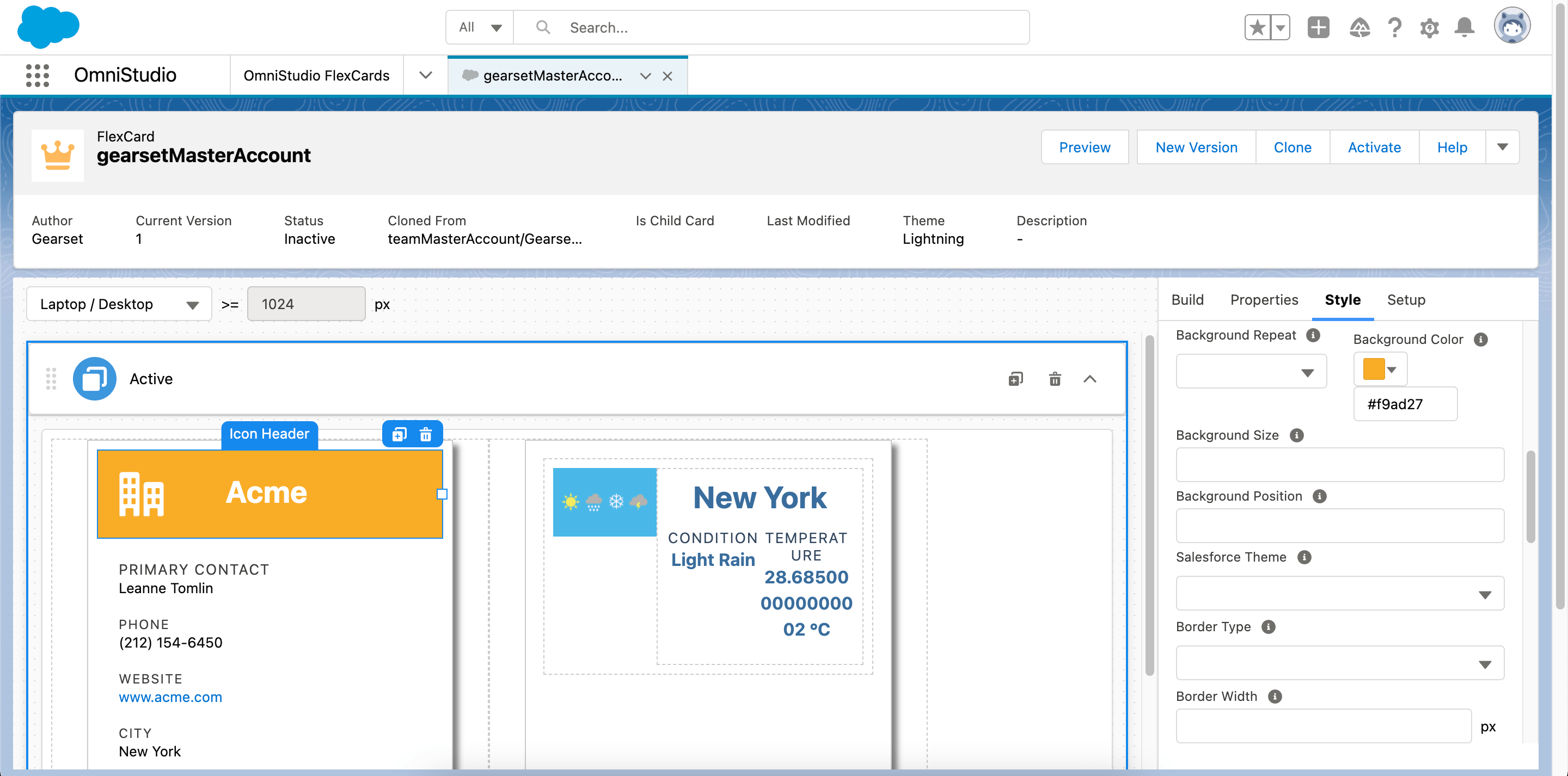Duplicate the Icon Header element

click(399, 434)
